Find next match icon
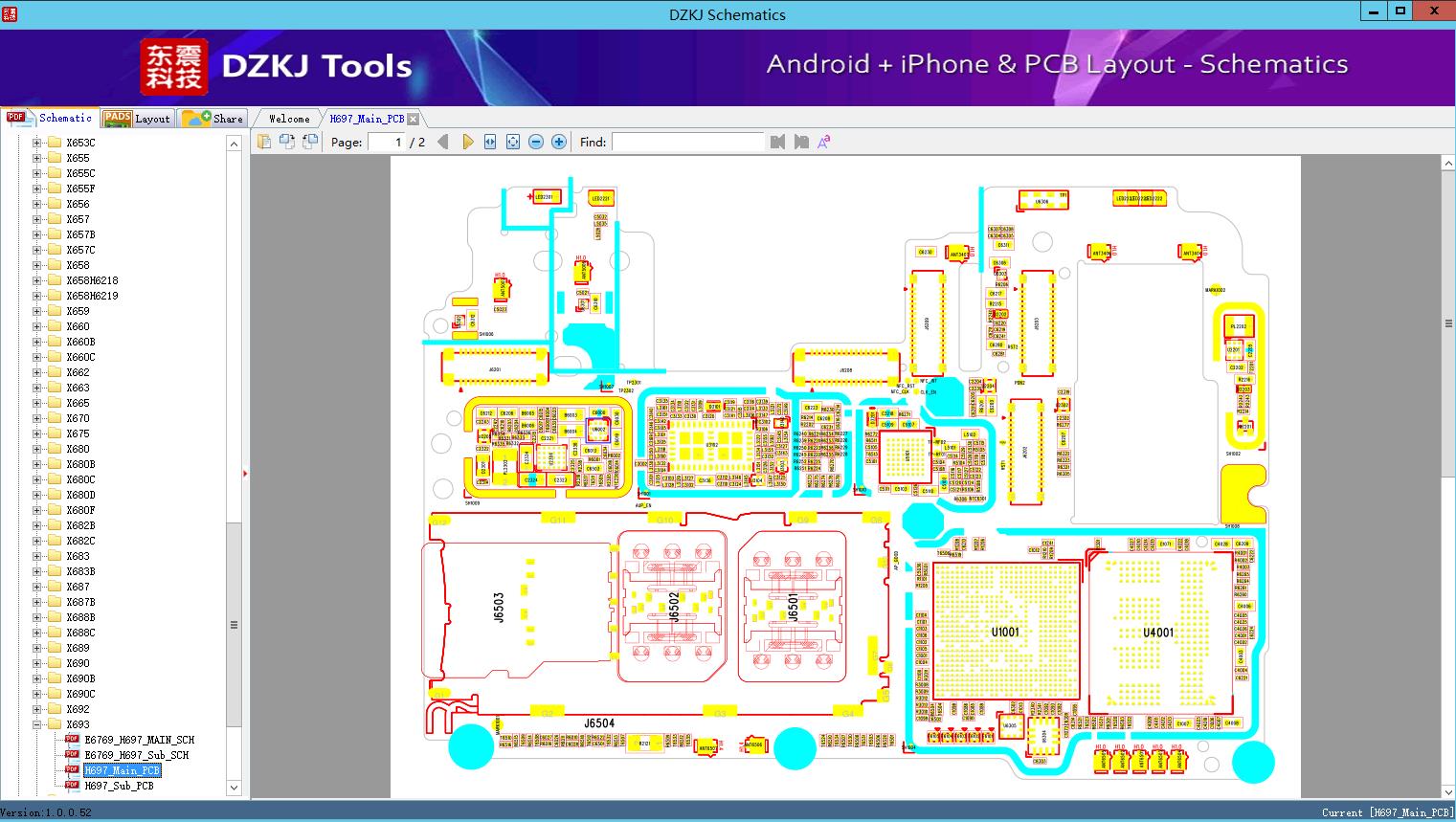The width and height of the screenshot is (1456, 822). click(x=801, y=142)
